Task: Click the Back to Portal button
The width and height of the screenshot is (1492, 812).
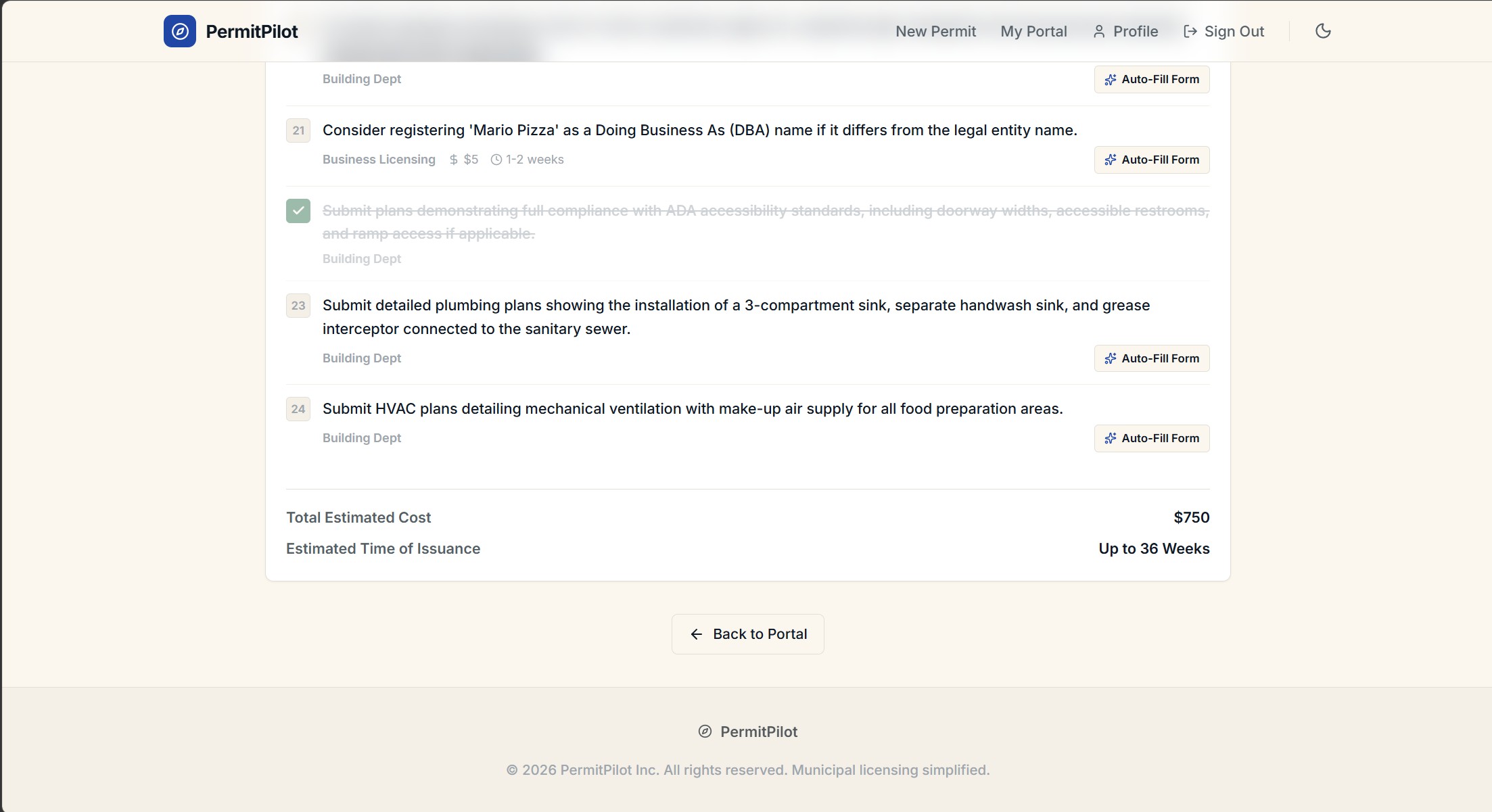Action: point(747,634)
